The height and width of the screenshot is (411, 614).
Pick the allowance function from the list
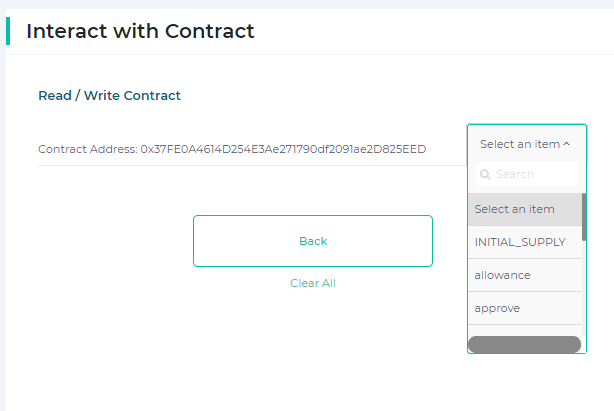pyautogui.click(x=525, y=275)
